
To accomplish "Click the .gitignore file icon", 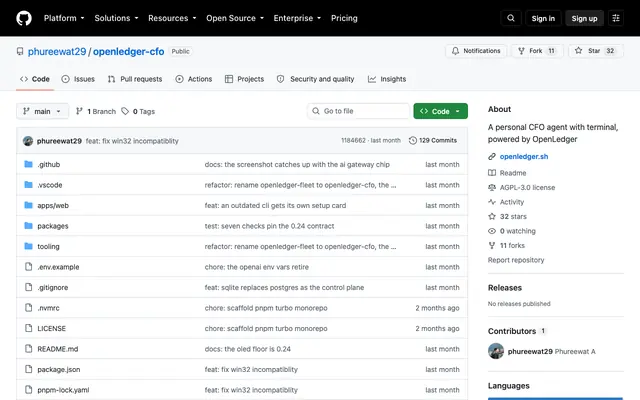I will tap(28, 287).
